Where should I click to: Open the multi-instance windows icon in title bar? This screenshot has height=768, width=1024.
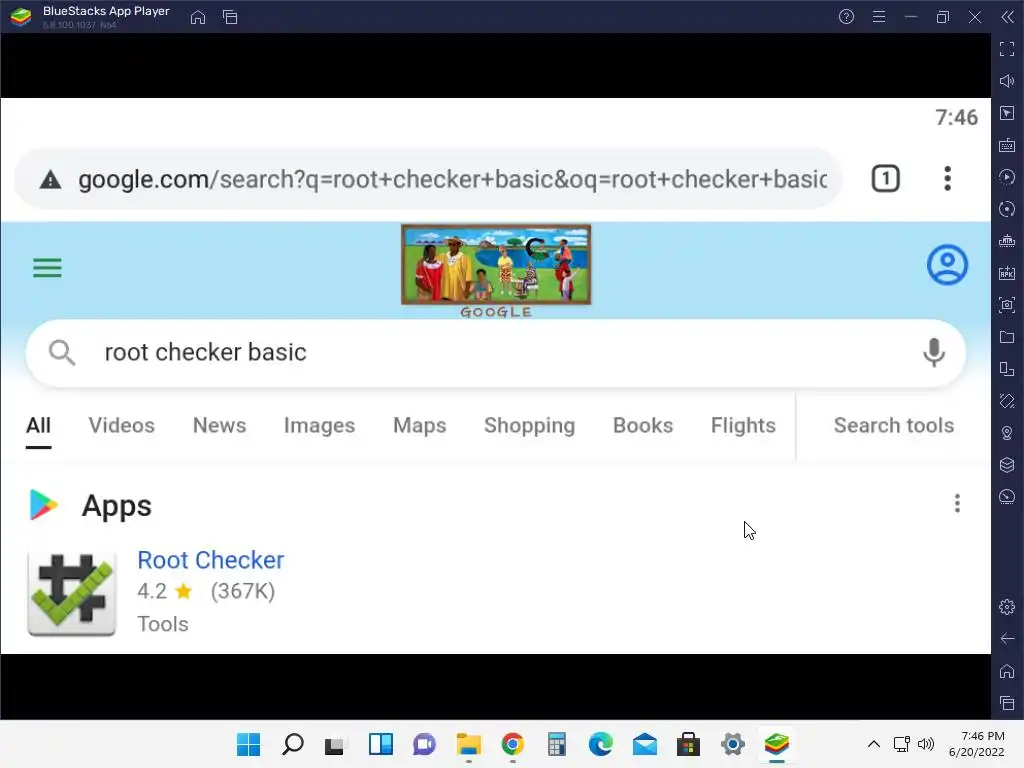pos(230,17)
